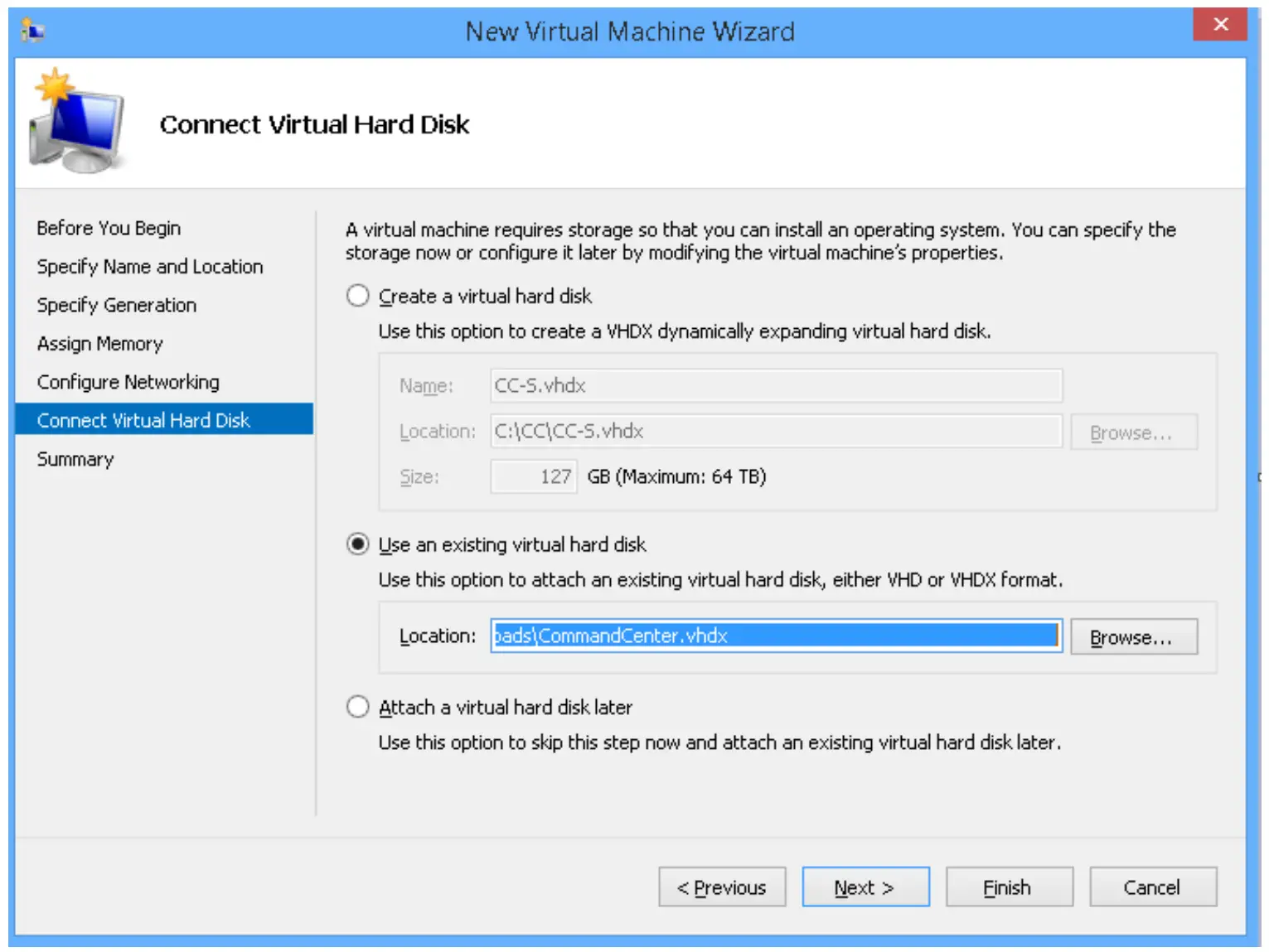
Task: Jump to Specify Generation step
Action: pyautogui.click(x=117, y=305)
